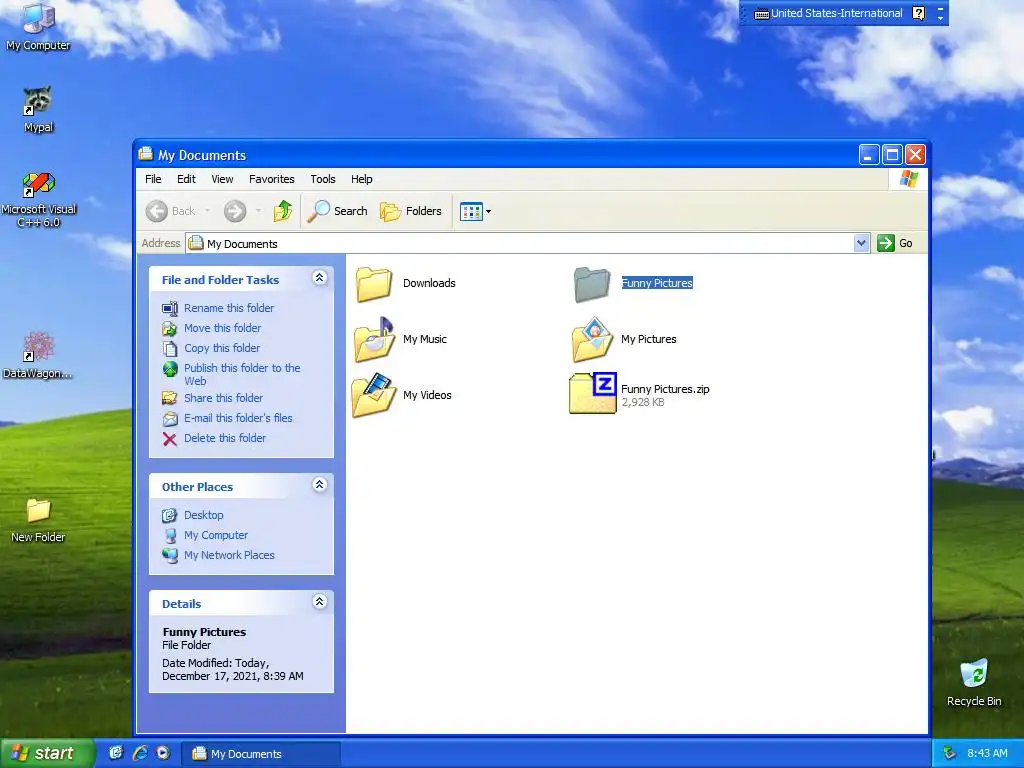Click the Go button
Image resolution: width=1024 pixels, height=768 pixels.
tap(895, 243)
